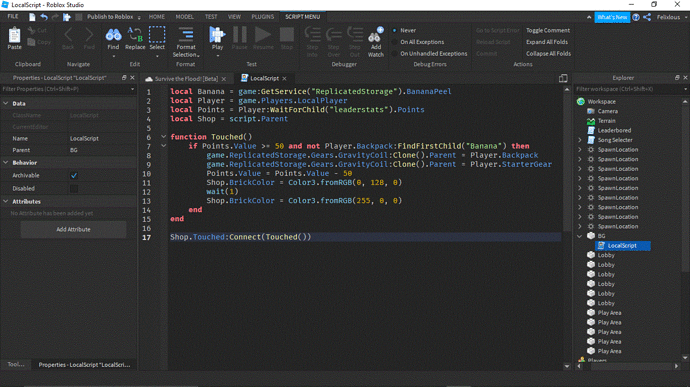Navigate Fwd with the arrow icon
Screen dimensions: 690x387
pyautogui.click(x=89, y=34)
